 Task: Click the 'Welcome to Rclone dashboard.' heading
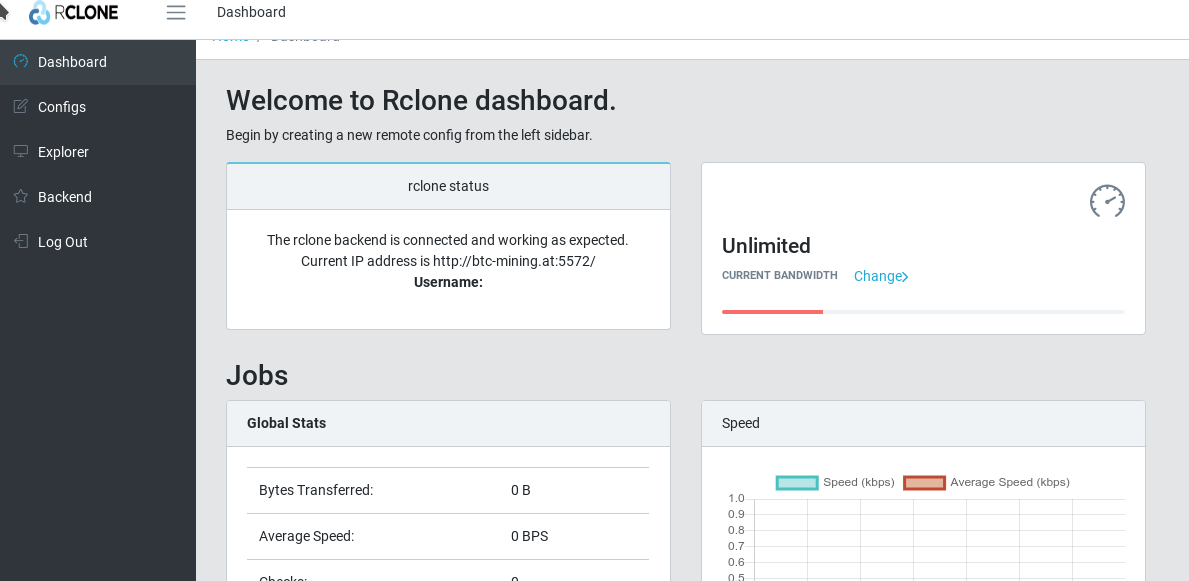point(421,100)
